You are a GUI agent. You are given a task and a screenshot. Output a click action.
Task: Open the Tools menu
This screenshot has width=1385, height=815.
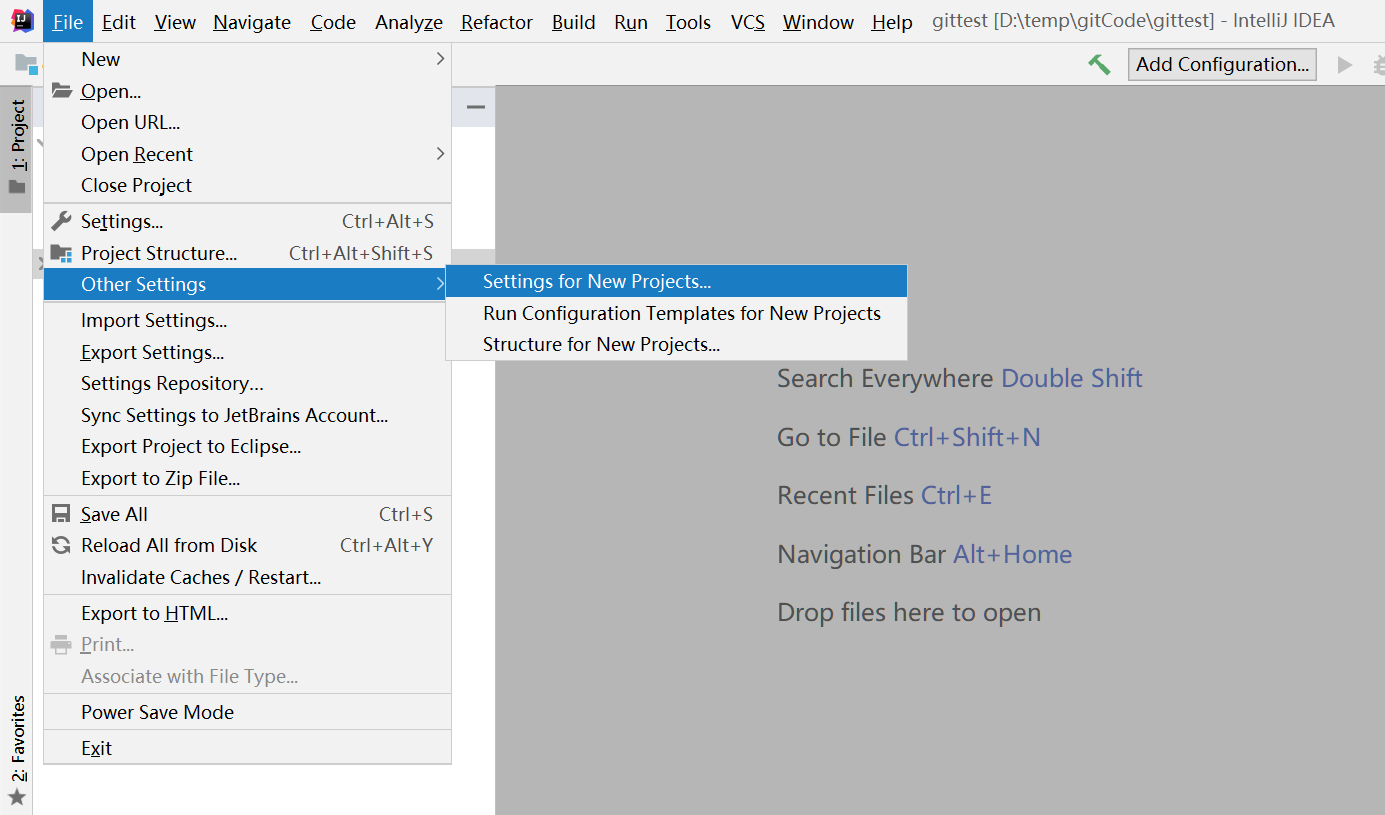coord(688,22)
